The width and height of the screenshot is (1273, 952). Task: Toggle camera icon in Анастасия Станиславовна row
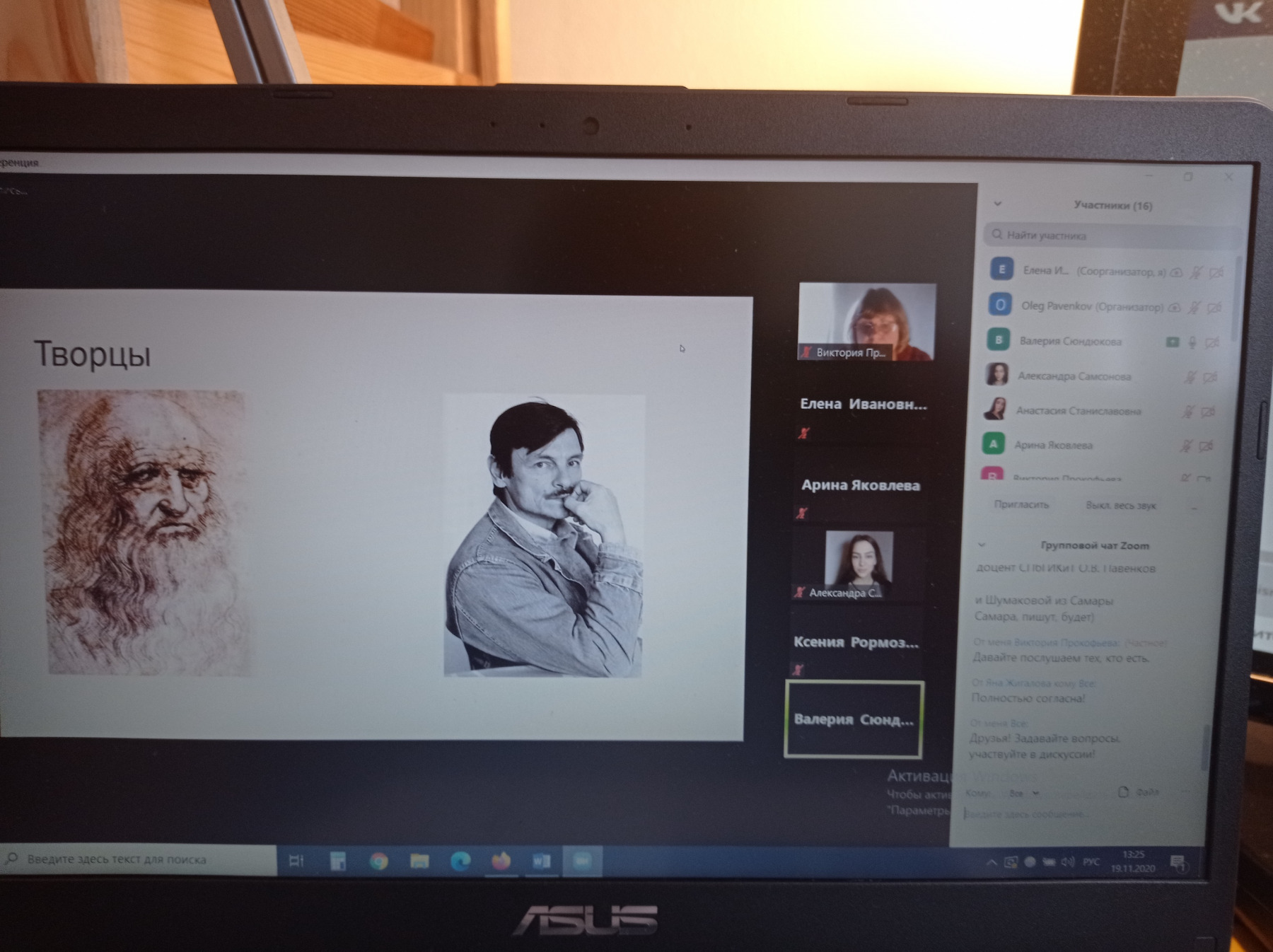(1208, 412)
